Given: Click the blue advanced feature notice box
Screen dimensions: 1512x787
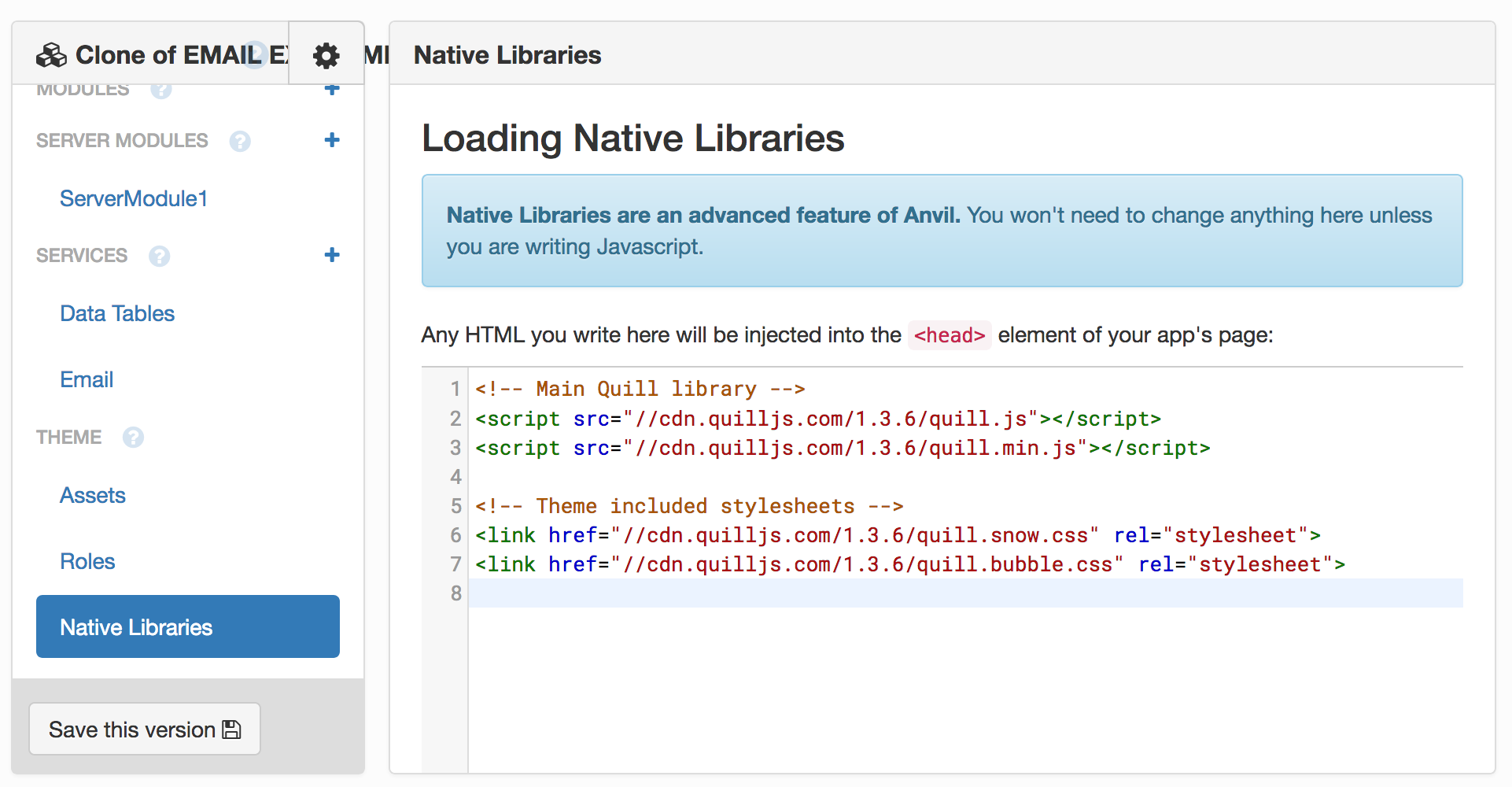Looking at the screenshot, I should click(942, 231).
